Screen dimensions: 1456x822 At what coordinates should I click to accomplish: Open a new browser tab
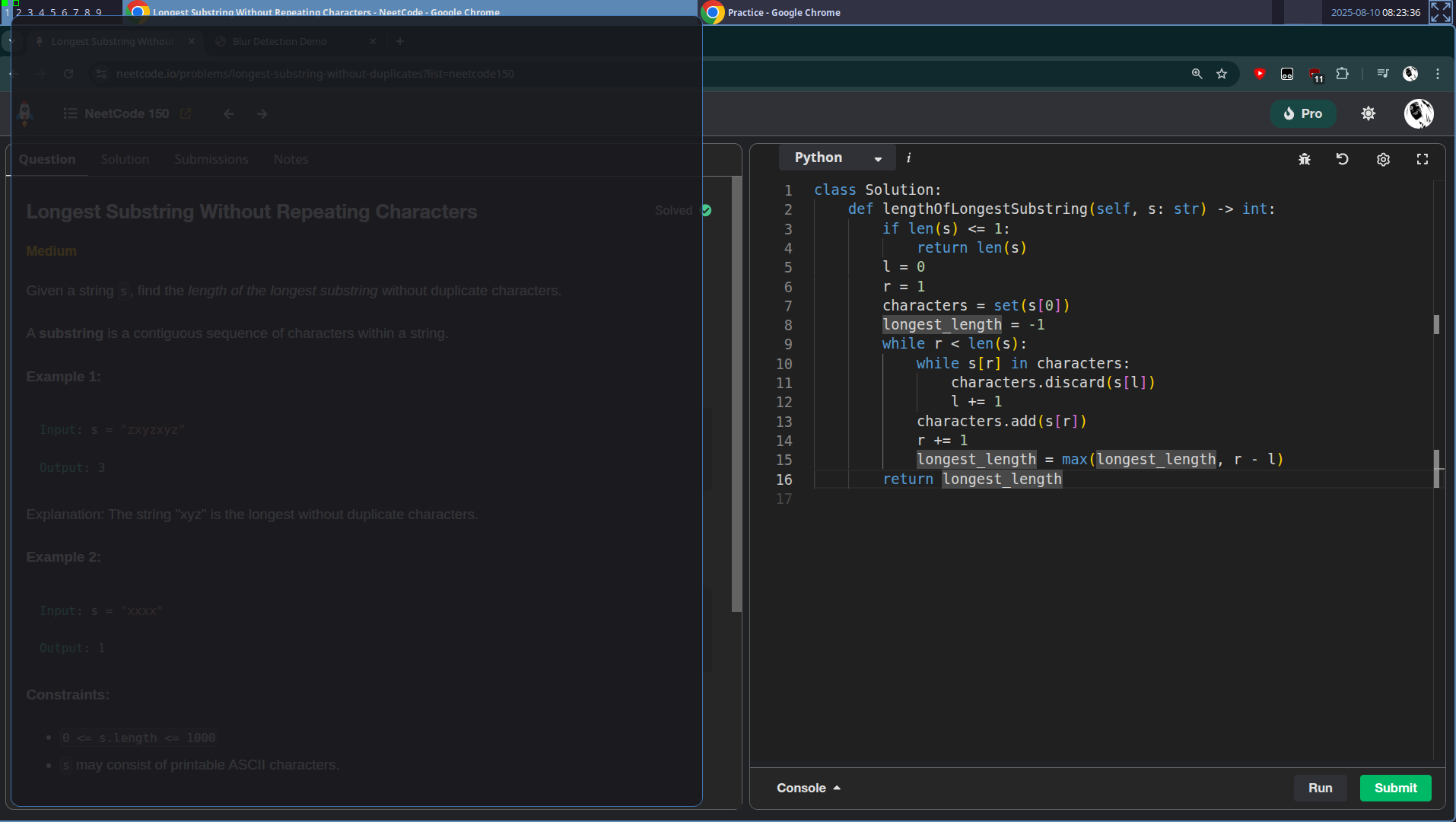[400, 41]
